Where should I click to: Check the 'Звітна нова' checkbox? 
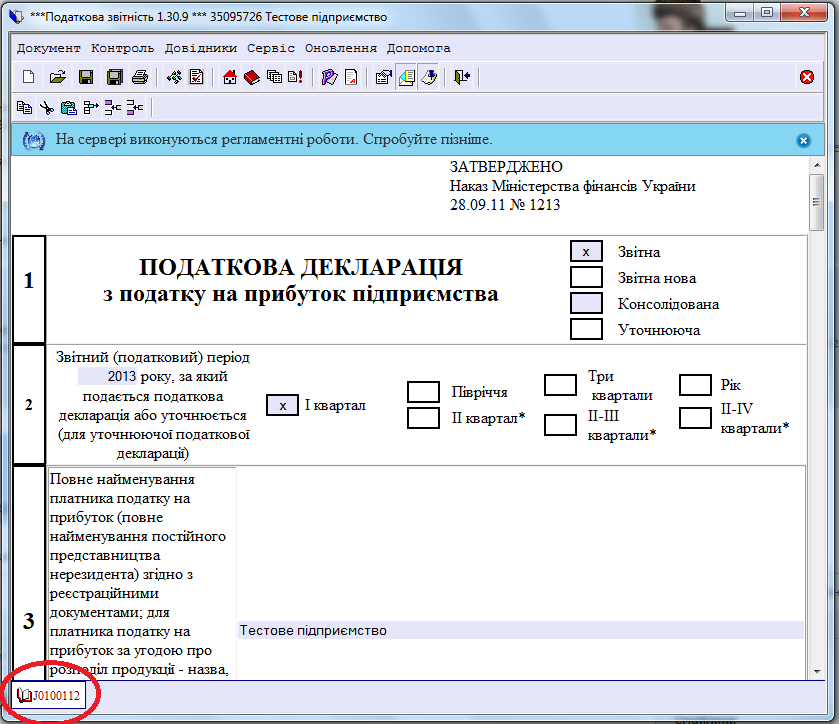pyautogui.click(x=586, y=277)
